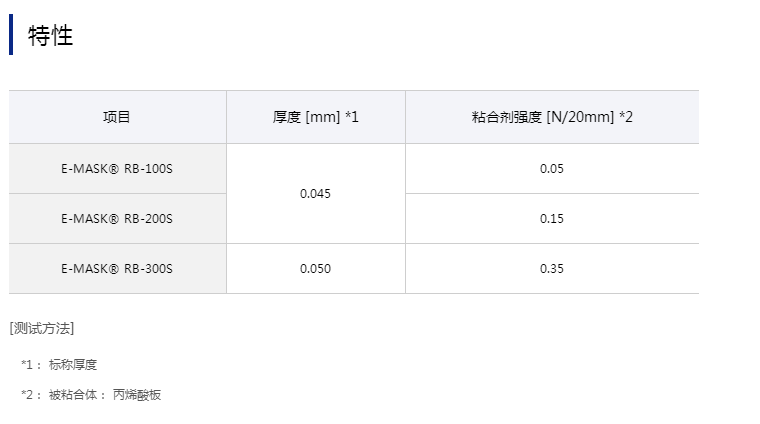Click the *2 marker in 粘合剂强度 header
Viewport: 760px width, 424px height.
pos(626,117)
